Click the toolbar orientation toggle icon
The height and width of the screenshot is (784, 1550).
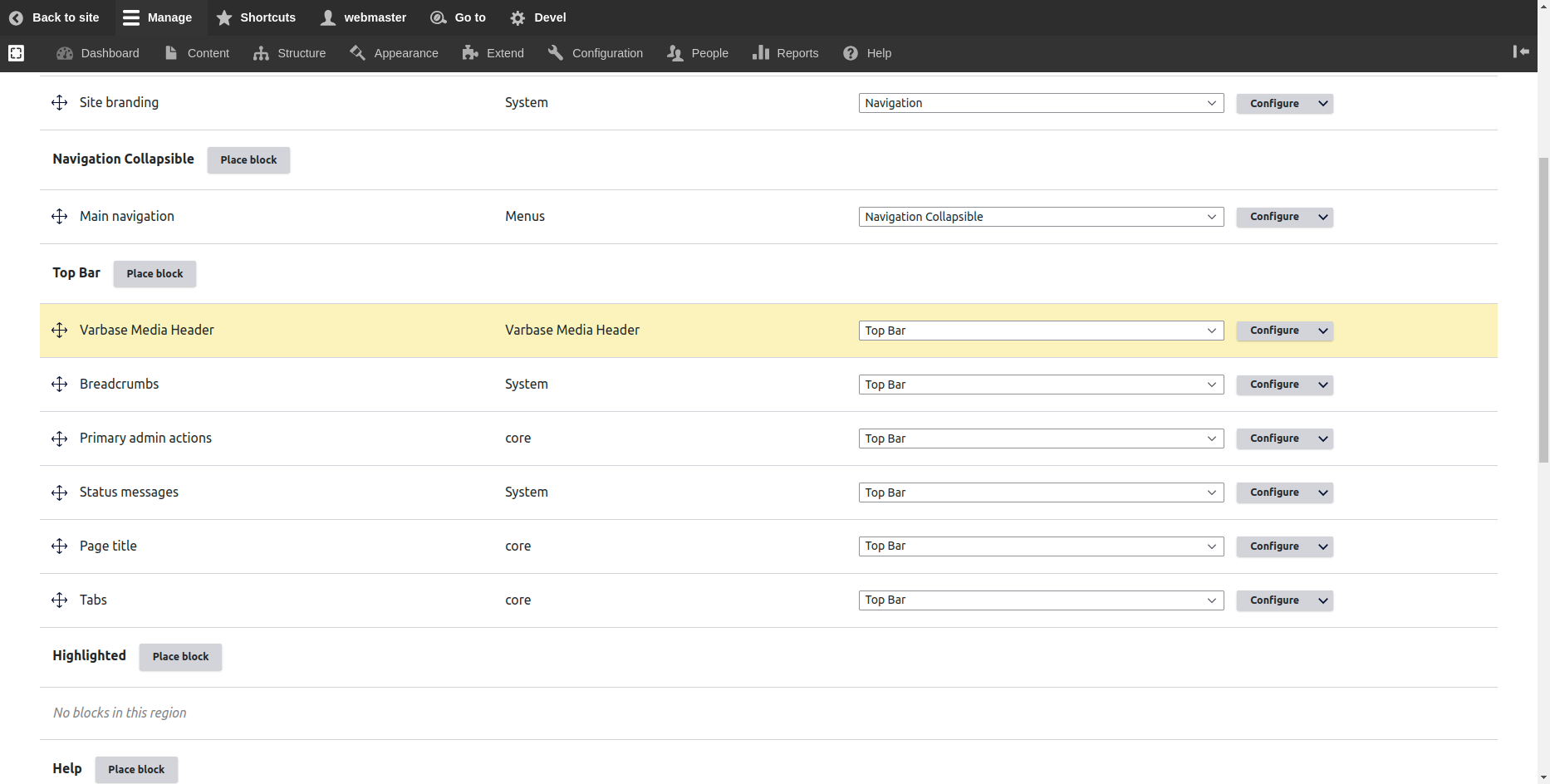(x=1521, y=52)
